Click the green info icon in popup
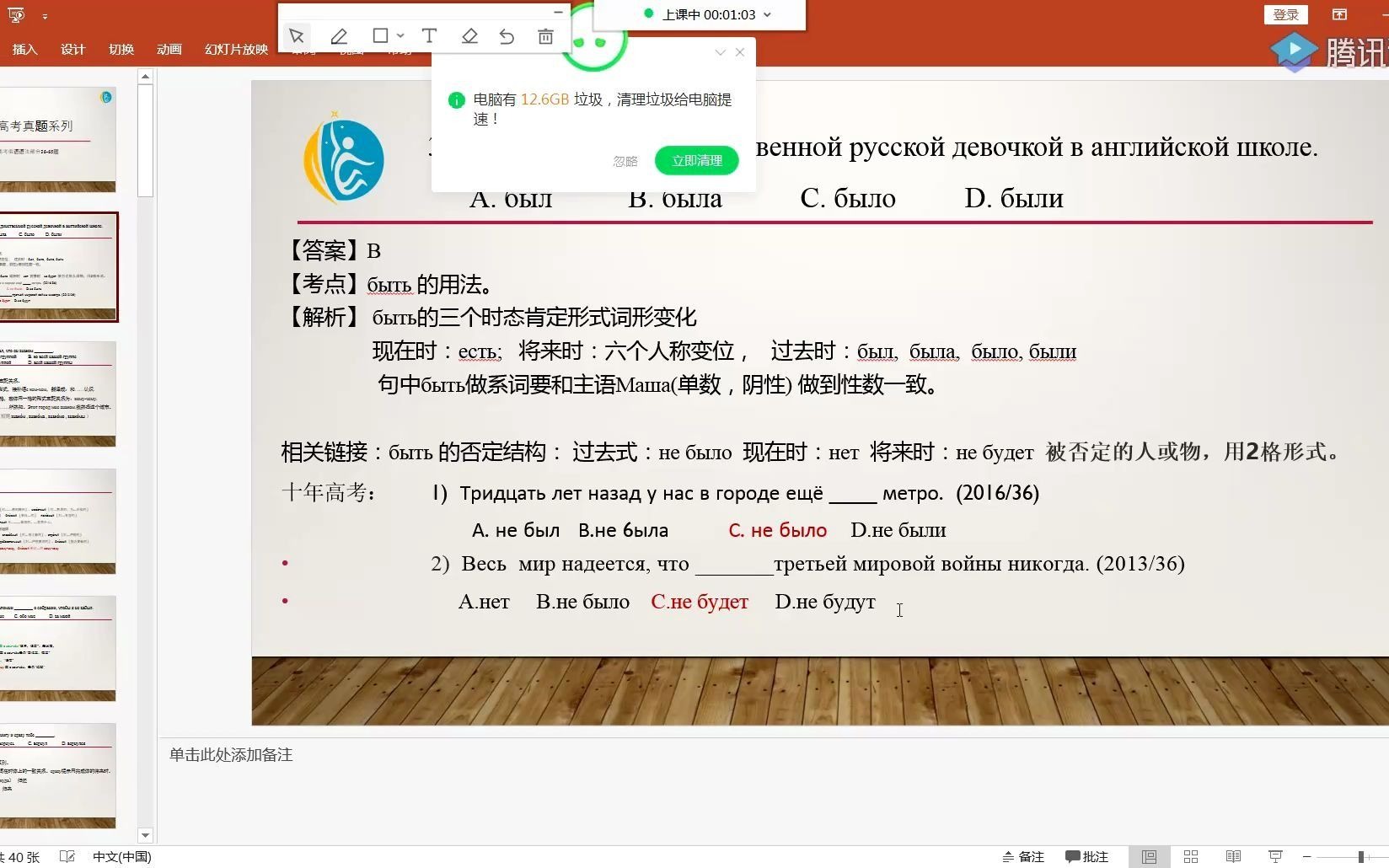Image resolution: width=1389 pixels, height=868 pixels. click(x=456, y=100)
